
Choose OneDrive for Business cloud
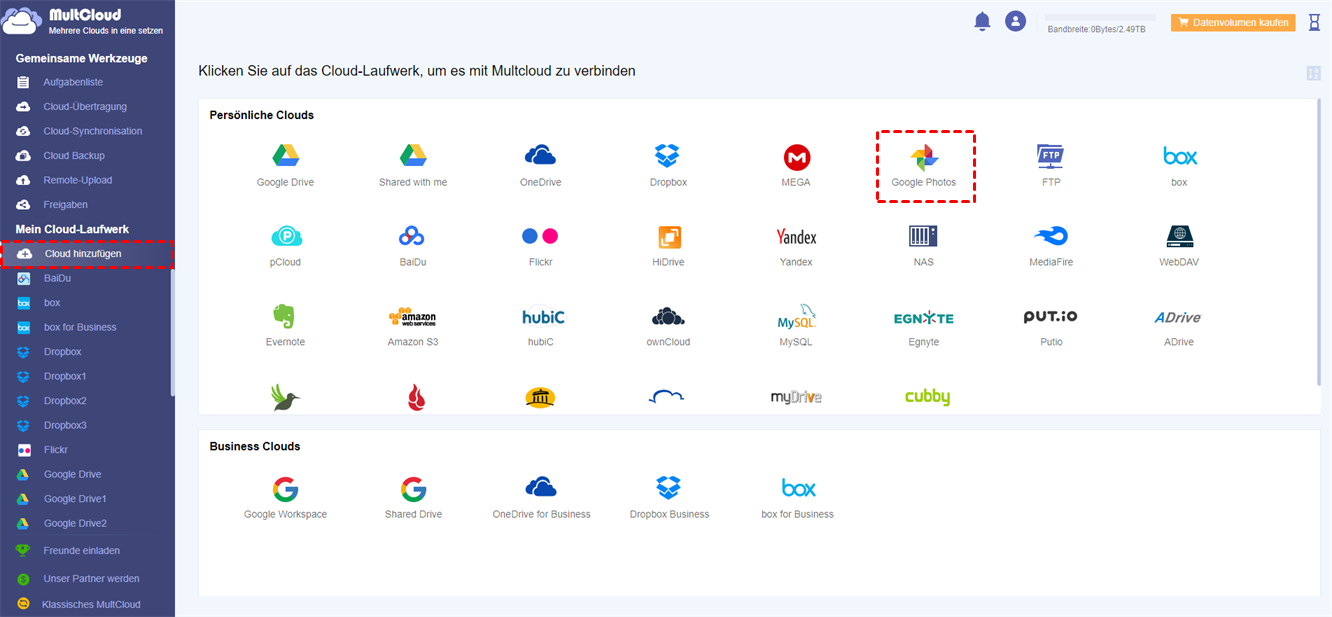[541, 487]
